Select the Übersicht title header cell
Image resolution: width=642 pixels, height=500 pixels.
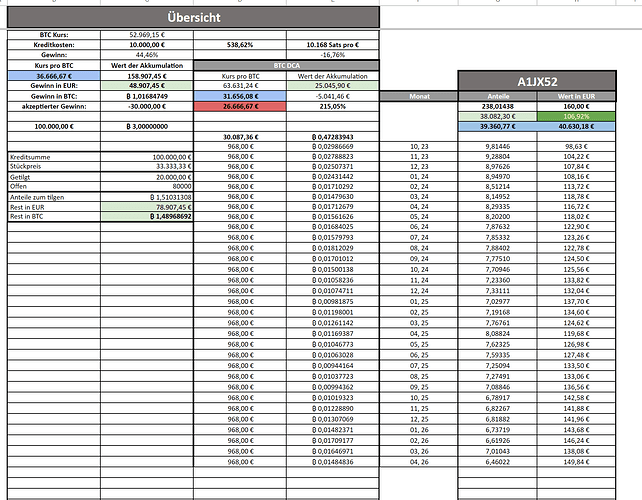pos(193,17)
